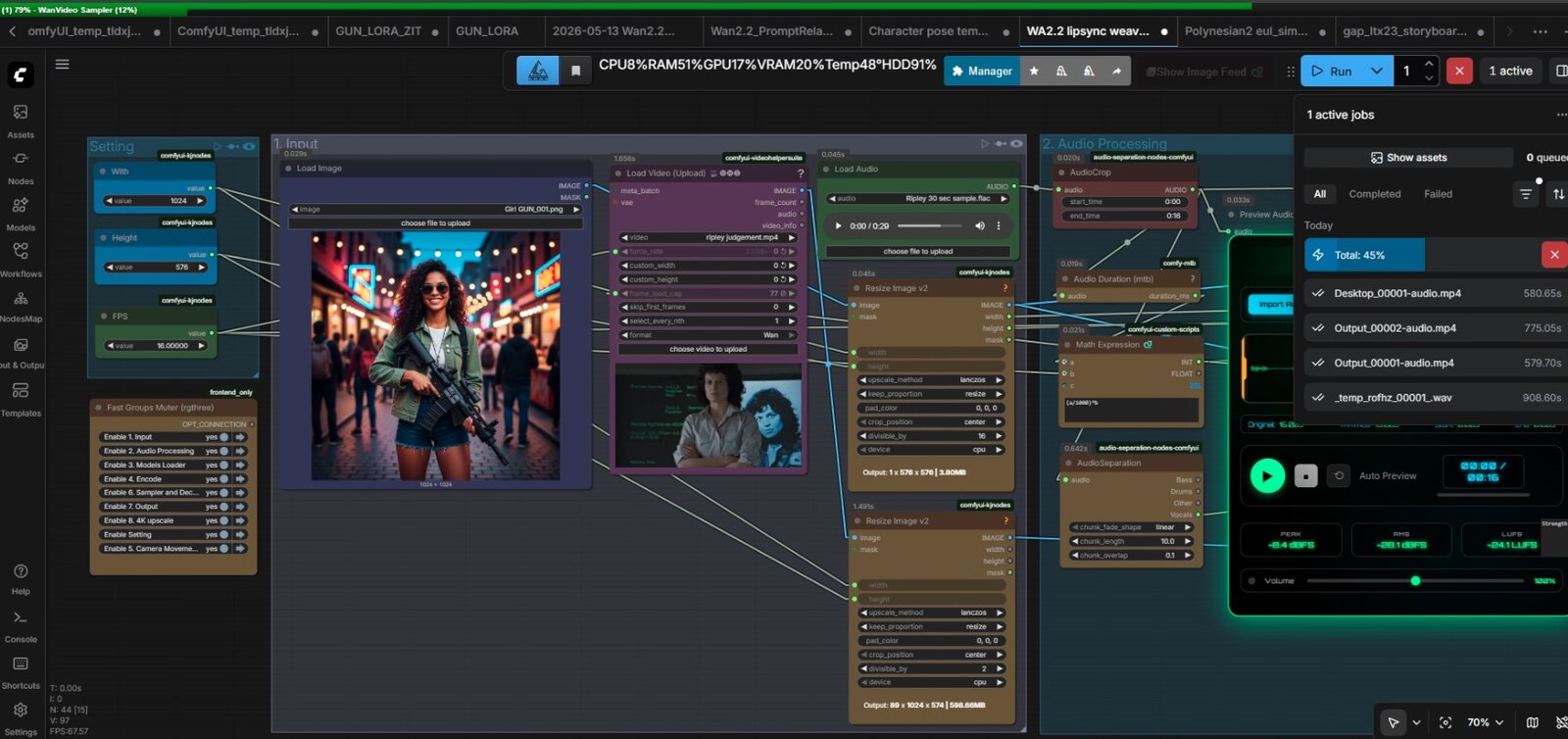Image resolution: width=1568 pixels, height=739 pixels.
Task: Click the bookmark icon in top toolbar
Action: [576, 71]
